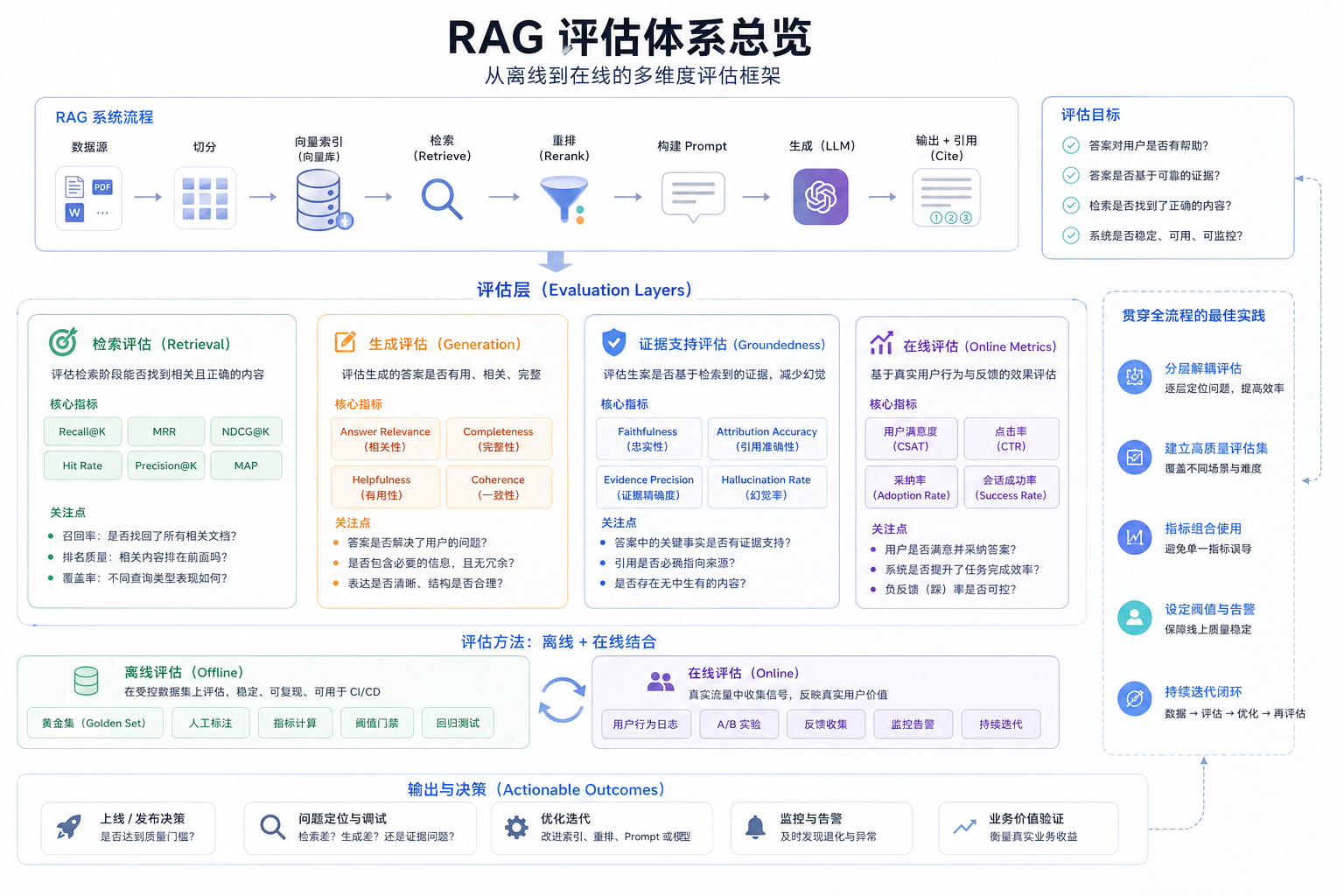
Task: Click the 设定阈值与告警 person icon
Action: (x=1135, y=618)
